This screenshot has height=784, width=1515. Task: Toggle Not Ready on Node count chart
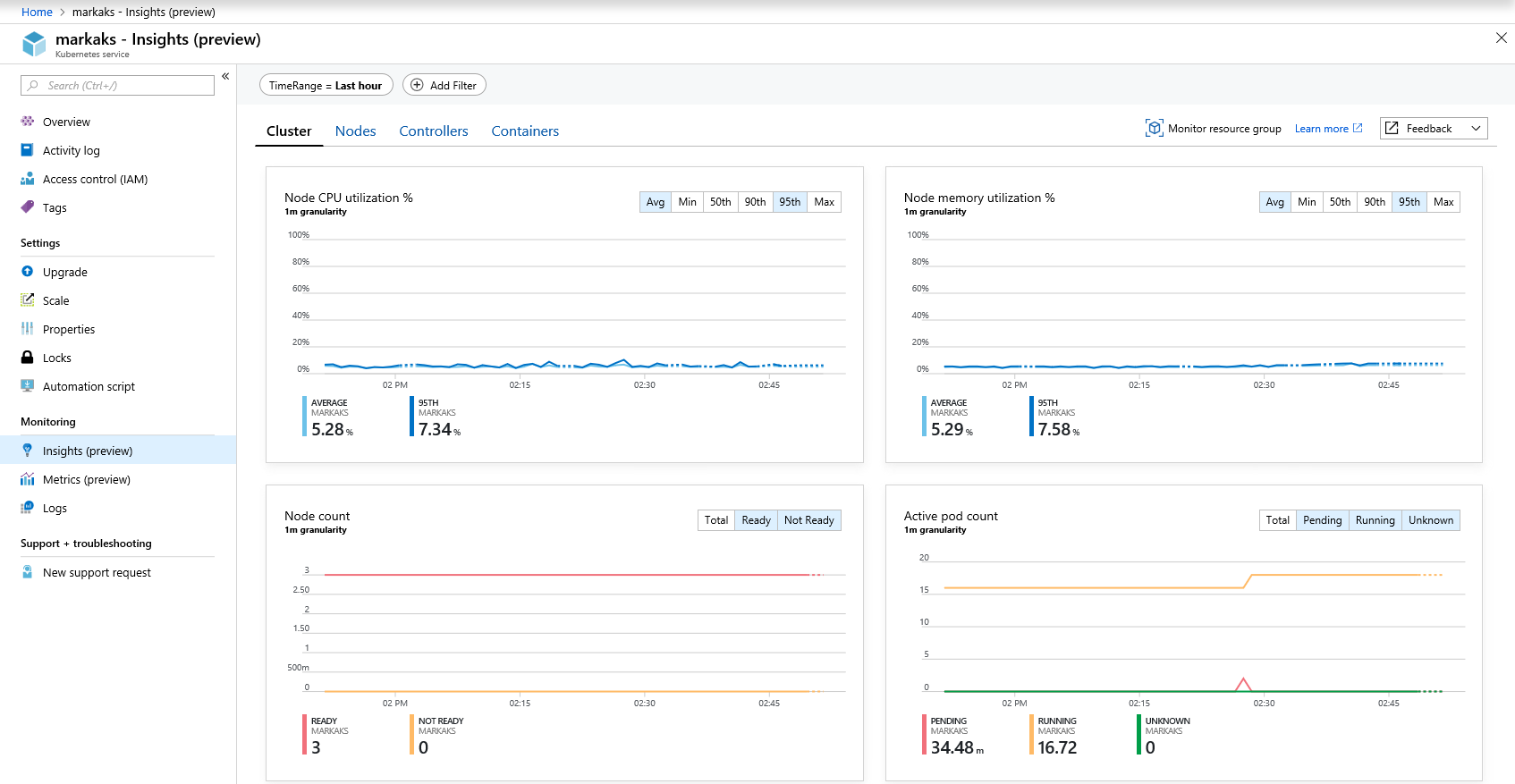(809, 520)
